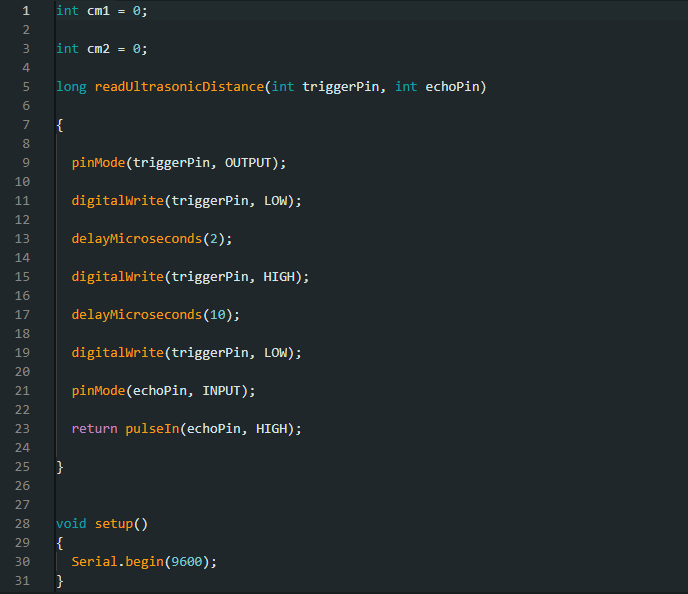Click 'triggerPin' argument on line 15
This screenshot has width=688, height=594.
pyautogui.click(x=210, y=277)
